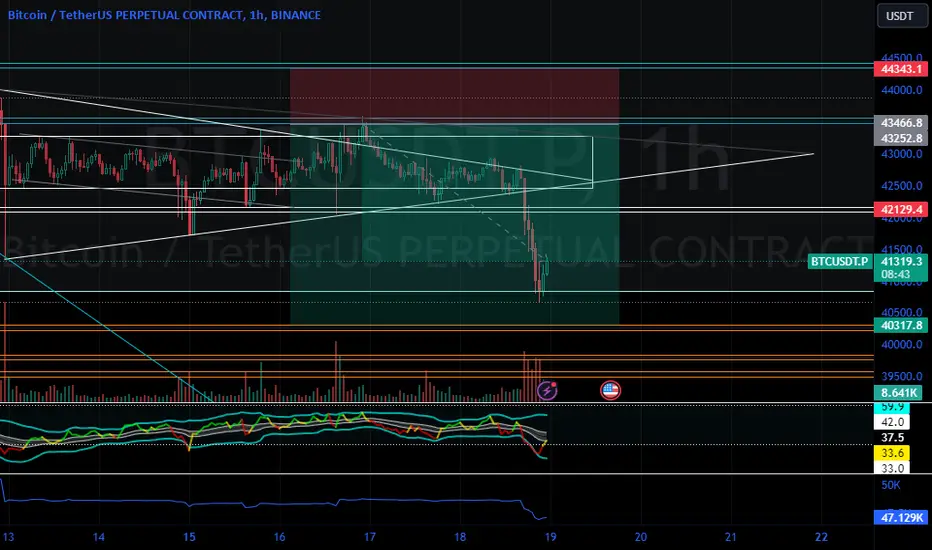This screenshot has width=932, height=550.
Task: Select the red stop-loss zone of short position
Action: (x=455, y=97)
